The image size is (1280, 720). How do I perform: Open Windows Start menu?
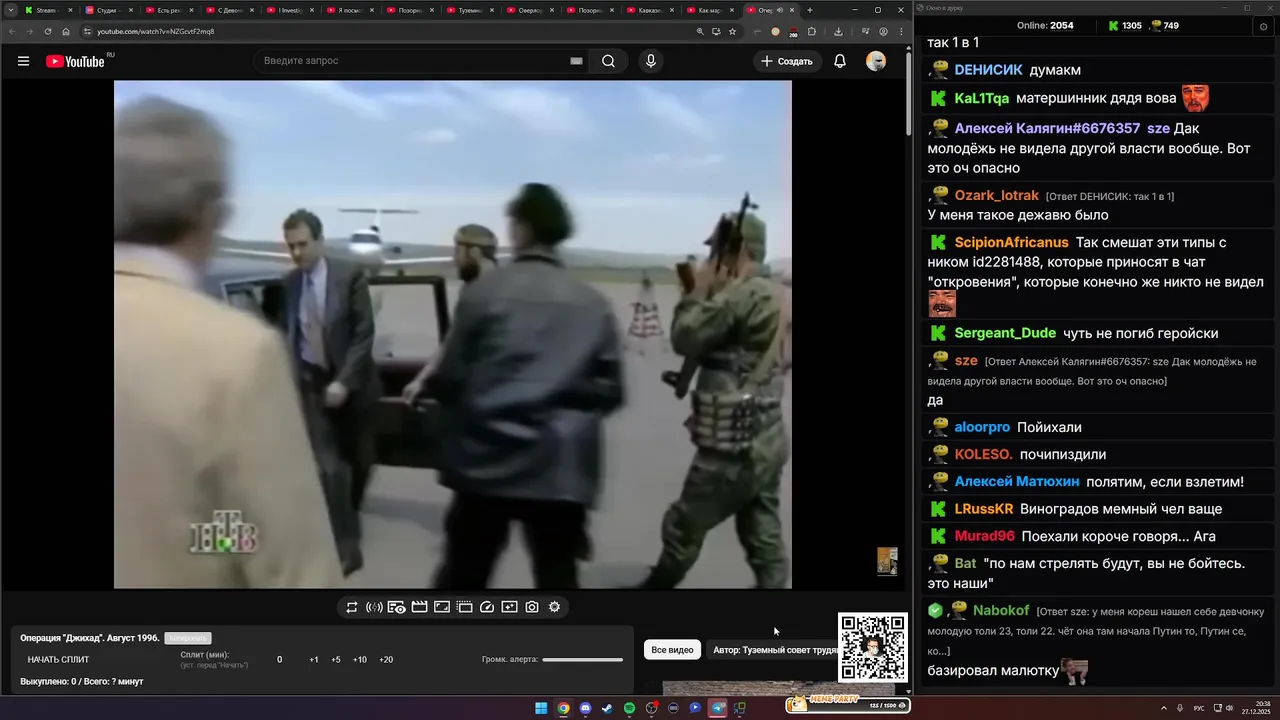tap(541, 708)
